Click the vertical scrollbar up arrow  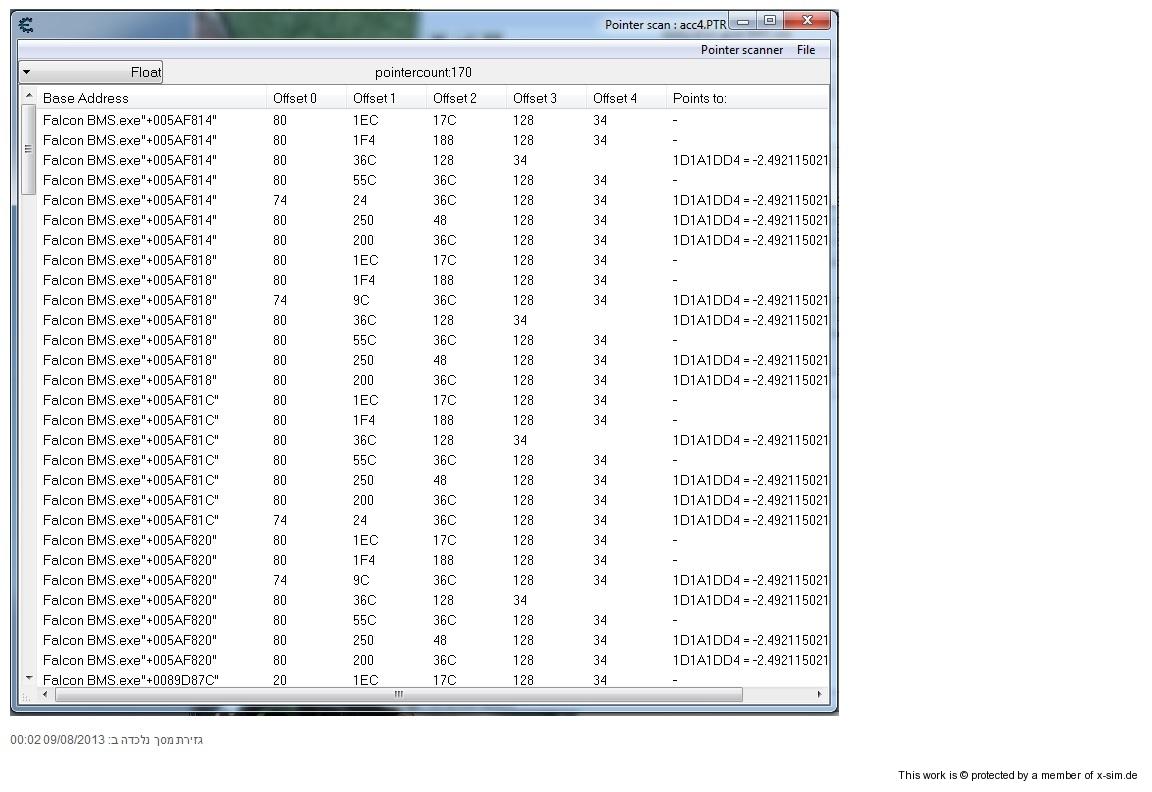28,97
